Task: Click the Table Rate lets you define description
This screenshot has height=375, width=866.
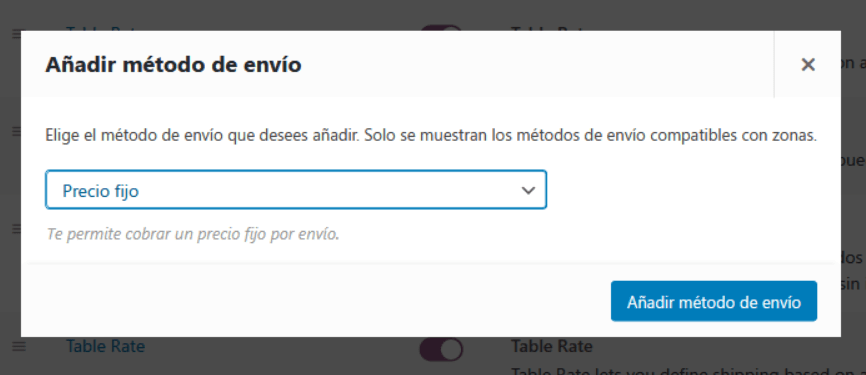Action: point(688,371)
